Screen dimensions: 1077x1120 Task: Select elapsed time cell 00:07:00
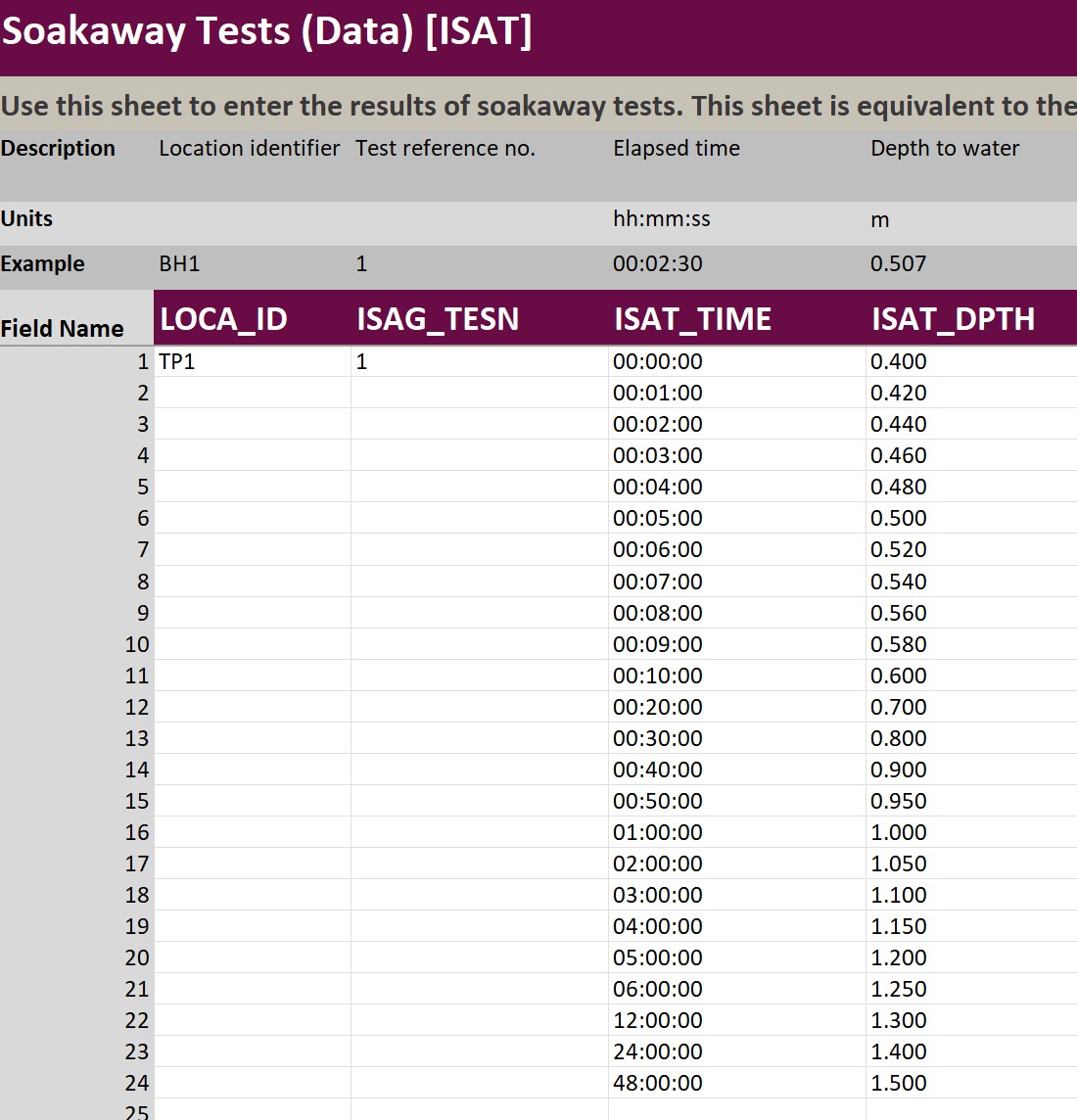point(737,582)
